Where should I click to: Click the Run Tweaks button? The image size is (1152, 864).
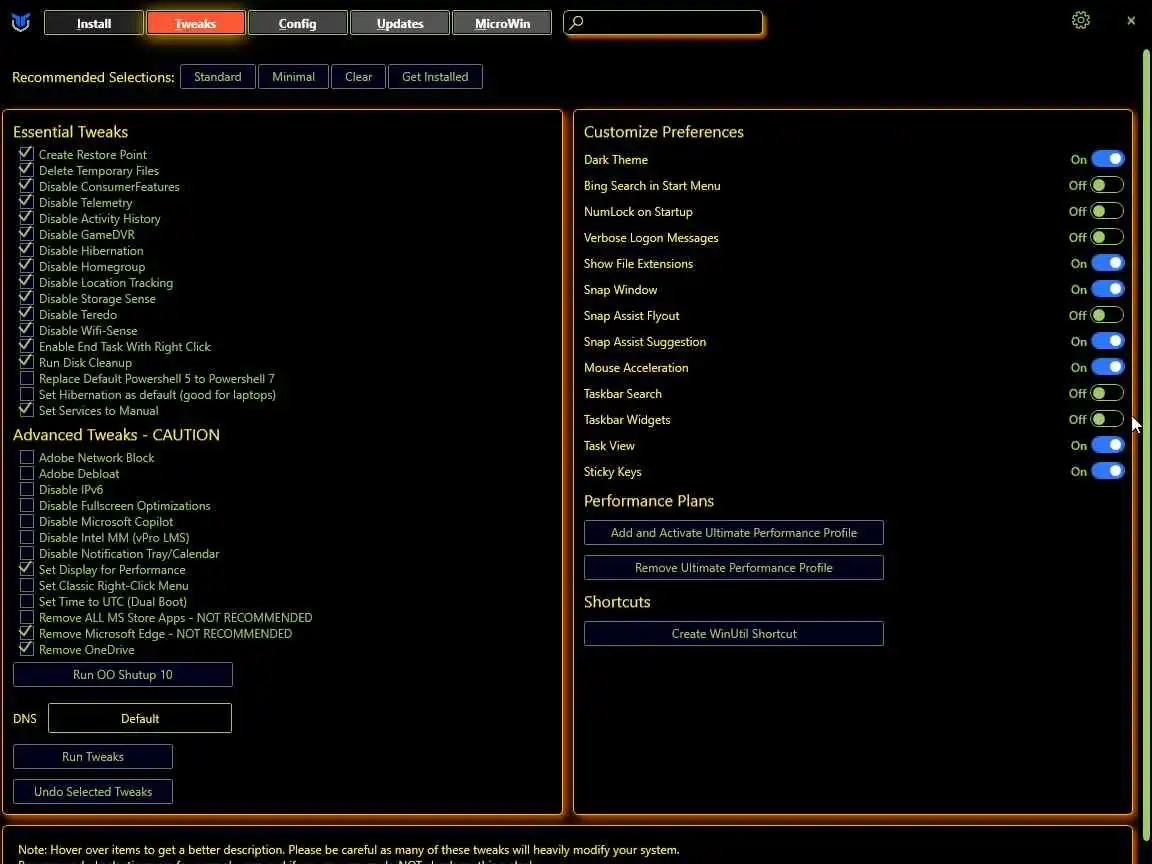click(x=93, y=756)
